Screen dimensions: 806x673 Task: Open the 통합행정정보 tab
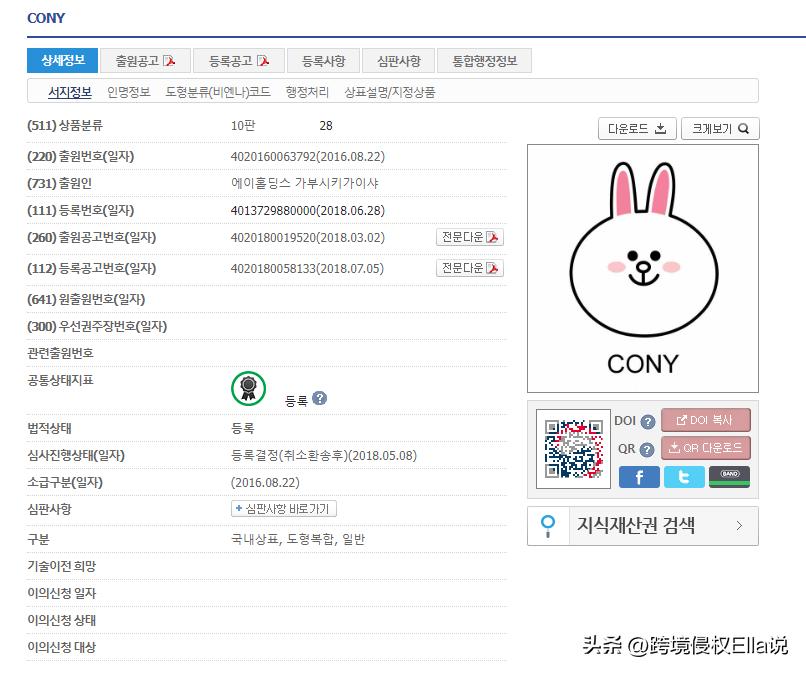[484, 61]
